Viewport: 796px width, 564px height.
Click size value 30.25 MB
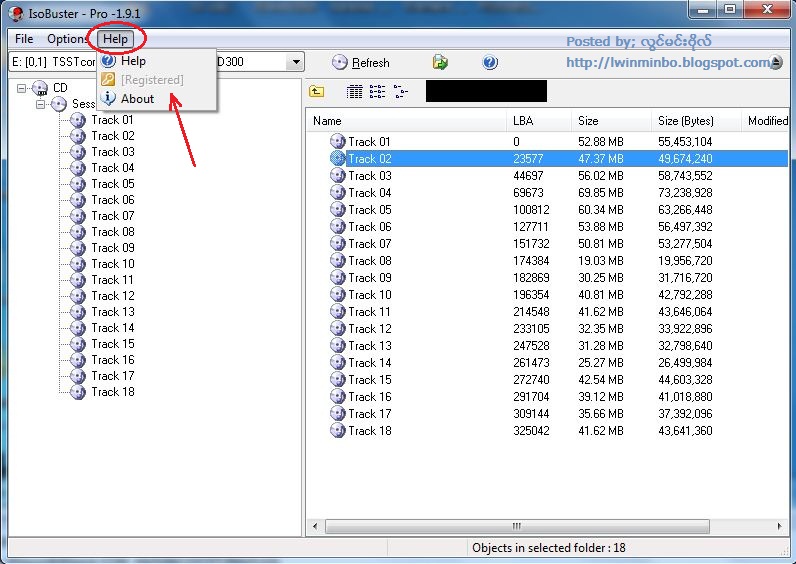coord(601,278)
